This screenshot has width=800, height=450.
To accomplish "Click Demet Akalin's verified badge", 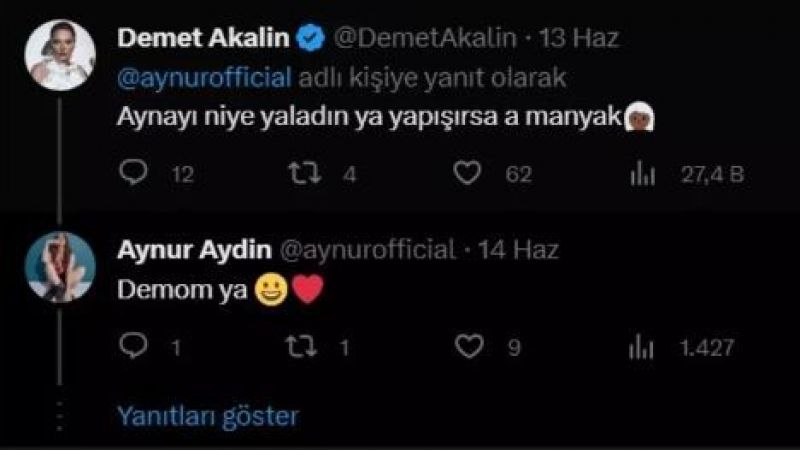I will pyautogui.click(x=311, y=39).
